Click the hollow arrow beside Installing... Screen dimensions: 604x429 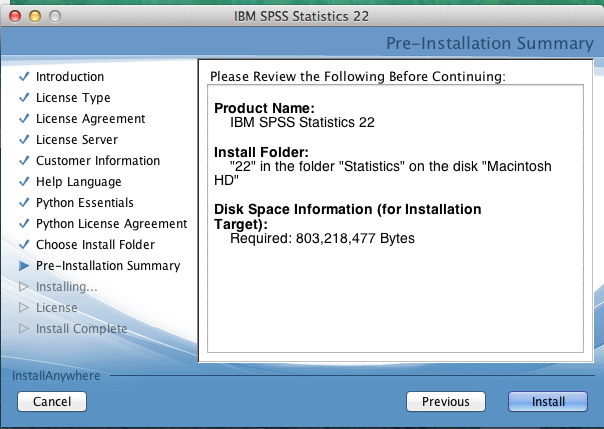(24, 287)
